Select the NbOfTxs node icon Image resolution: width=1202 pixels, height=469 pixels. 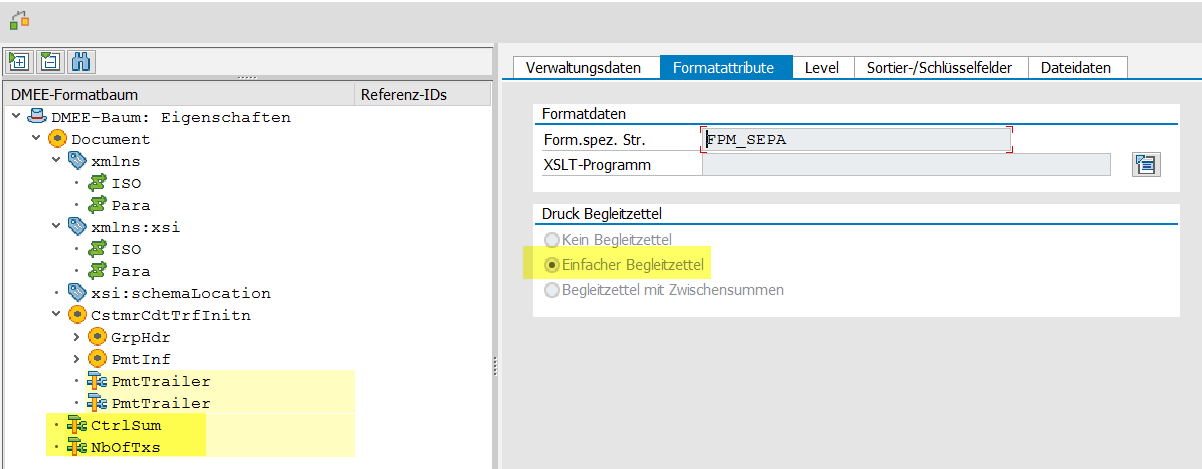click(x=77, y=447)
